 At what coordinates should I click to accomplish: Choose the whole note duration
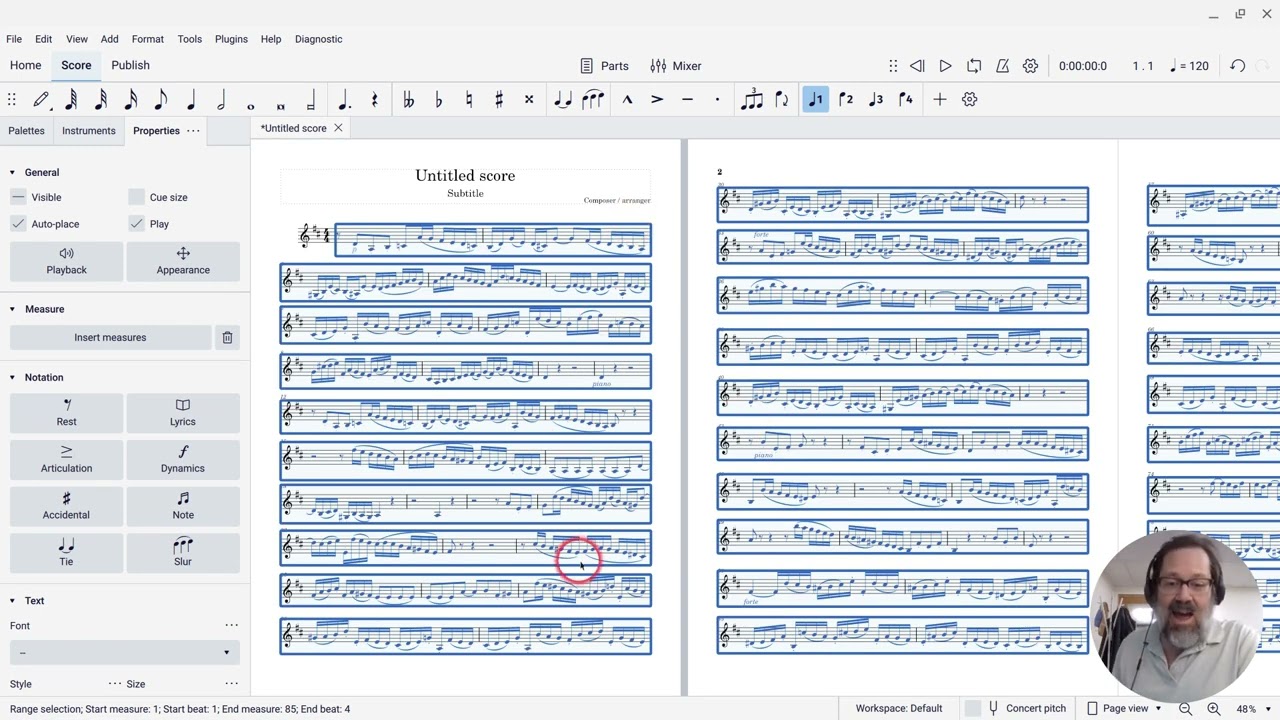[251, 105]
